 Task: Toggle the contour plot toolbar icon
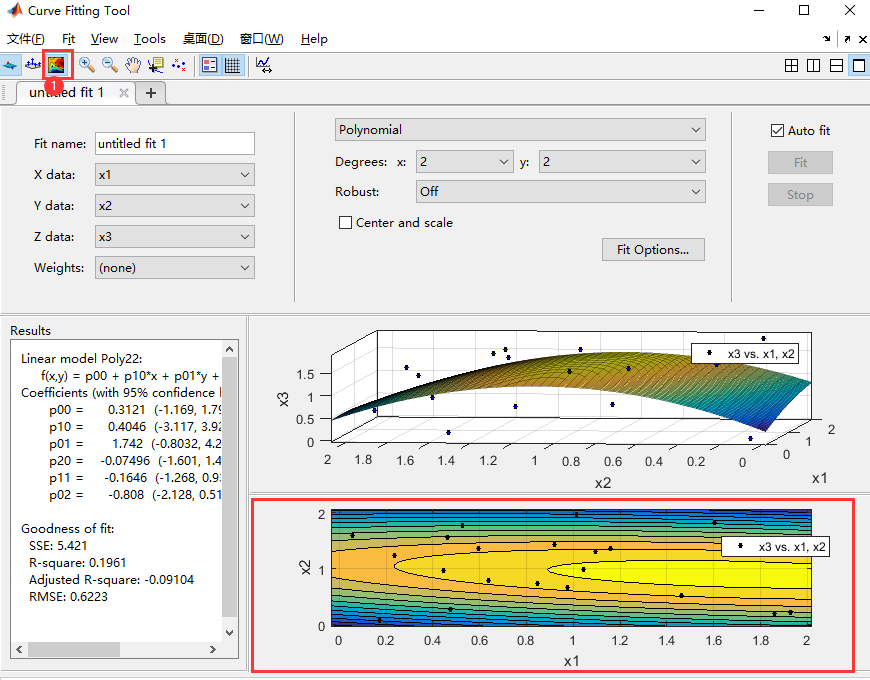[x=56, y=65]
